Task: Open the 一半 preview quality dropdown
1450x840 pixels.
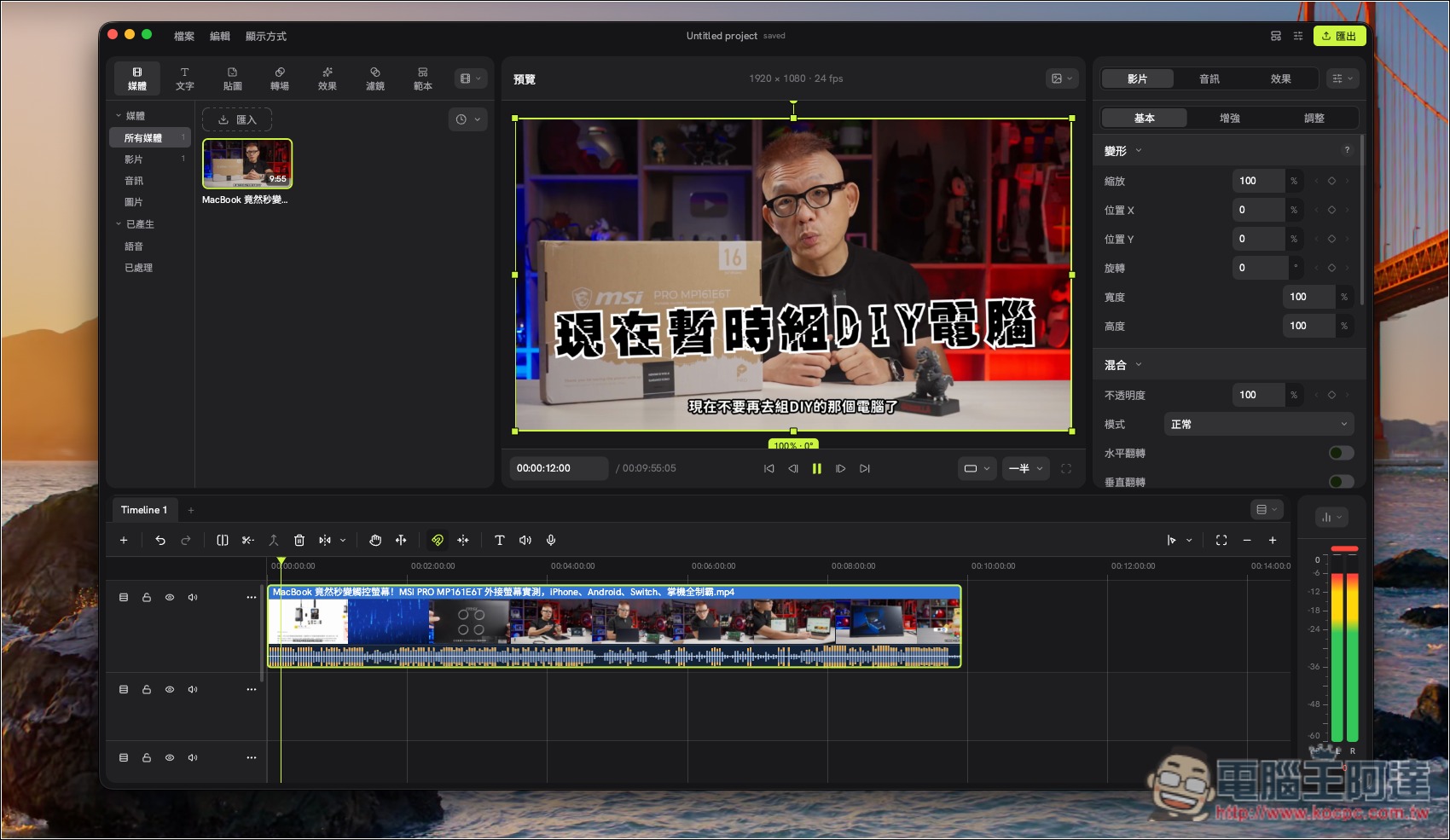Action: (1025, 468)
